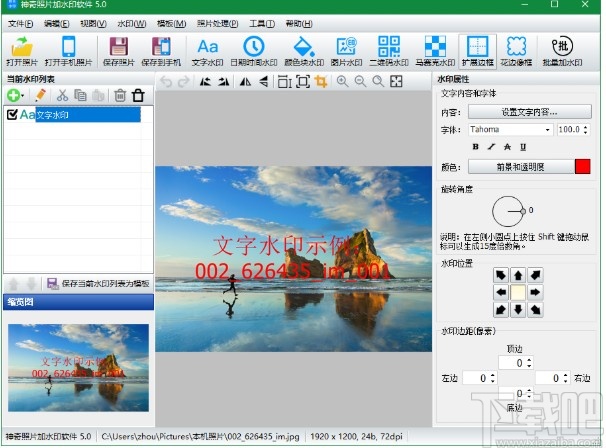Open photo with 打开照片 icon

[22, 51]
